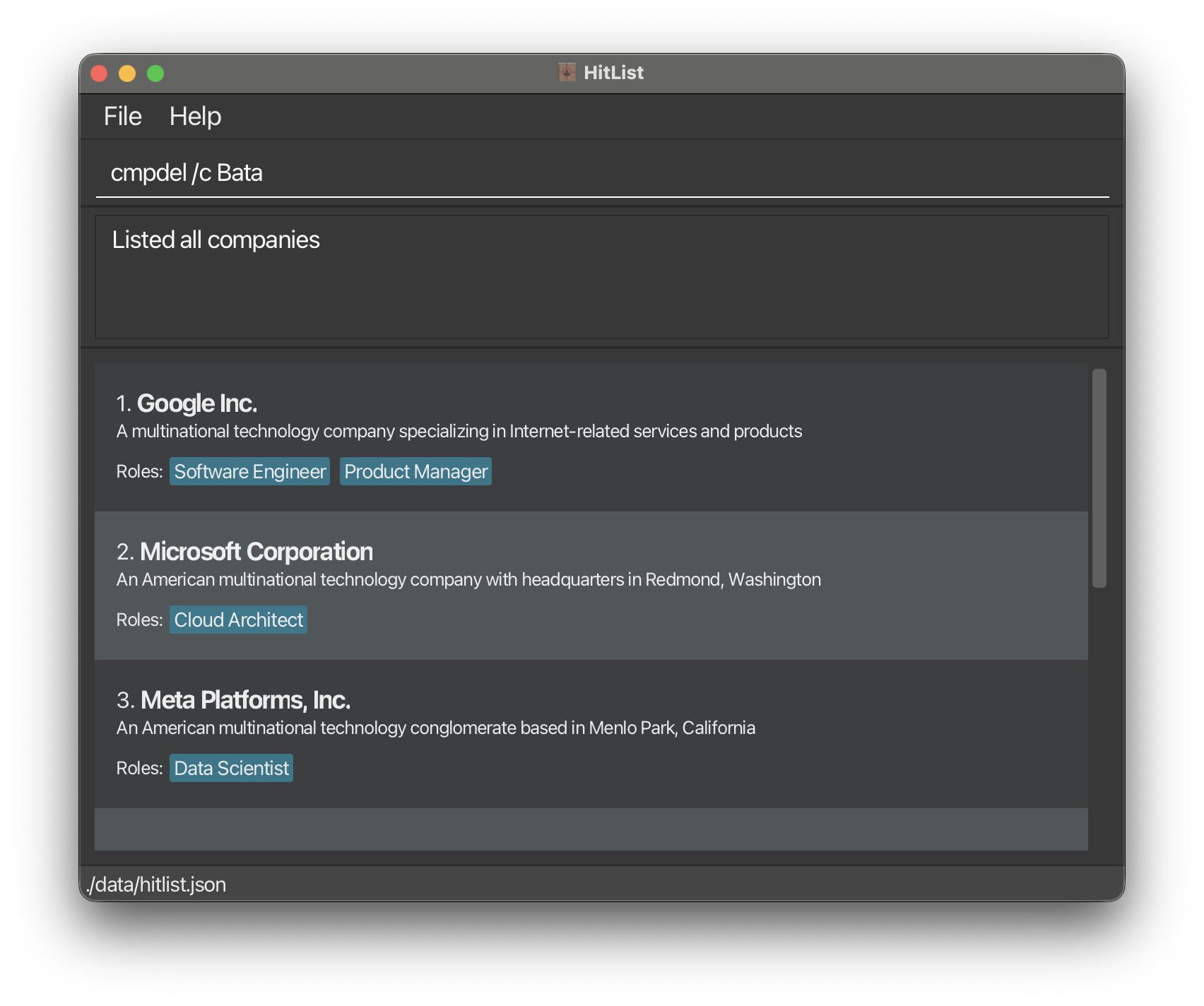The image size is (1204, 1006).
Task: Click the 'Listed all companies' result message
Action: pos(216,240)
